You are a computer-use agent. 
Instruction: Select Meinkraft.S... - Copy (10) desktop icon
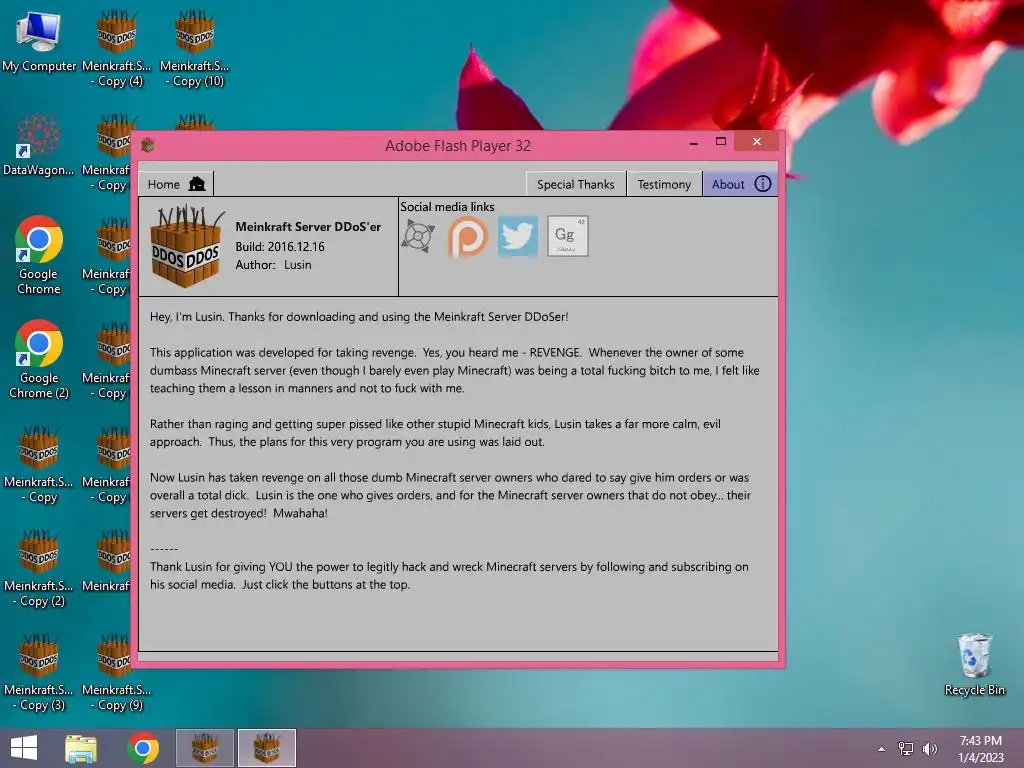195,48
